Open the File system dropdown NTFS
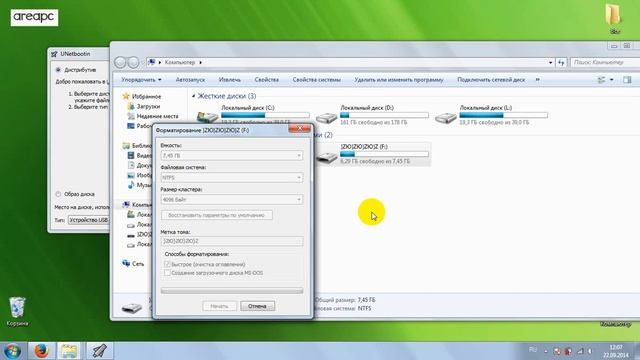Viewport: 640px width, 360px height. tap(232, 178)
